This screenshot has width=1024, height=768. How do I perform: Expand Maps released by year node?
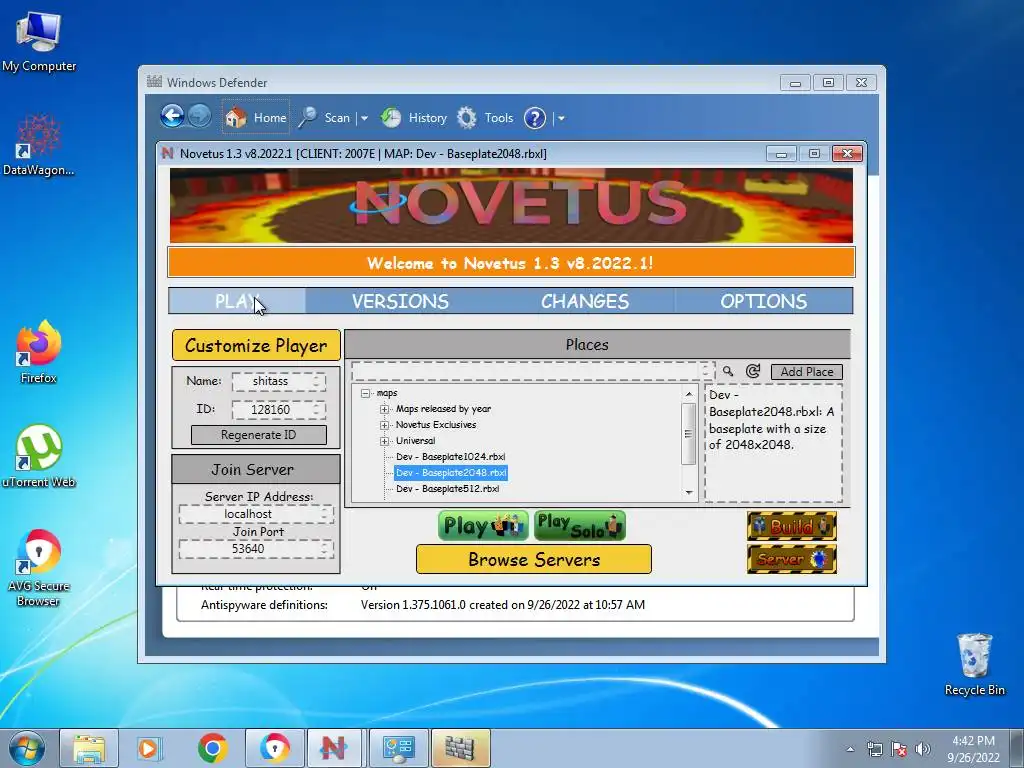pyautogui.click(x=384, y=409)
